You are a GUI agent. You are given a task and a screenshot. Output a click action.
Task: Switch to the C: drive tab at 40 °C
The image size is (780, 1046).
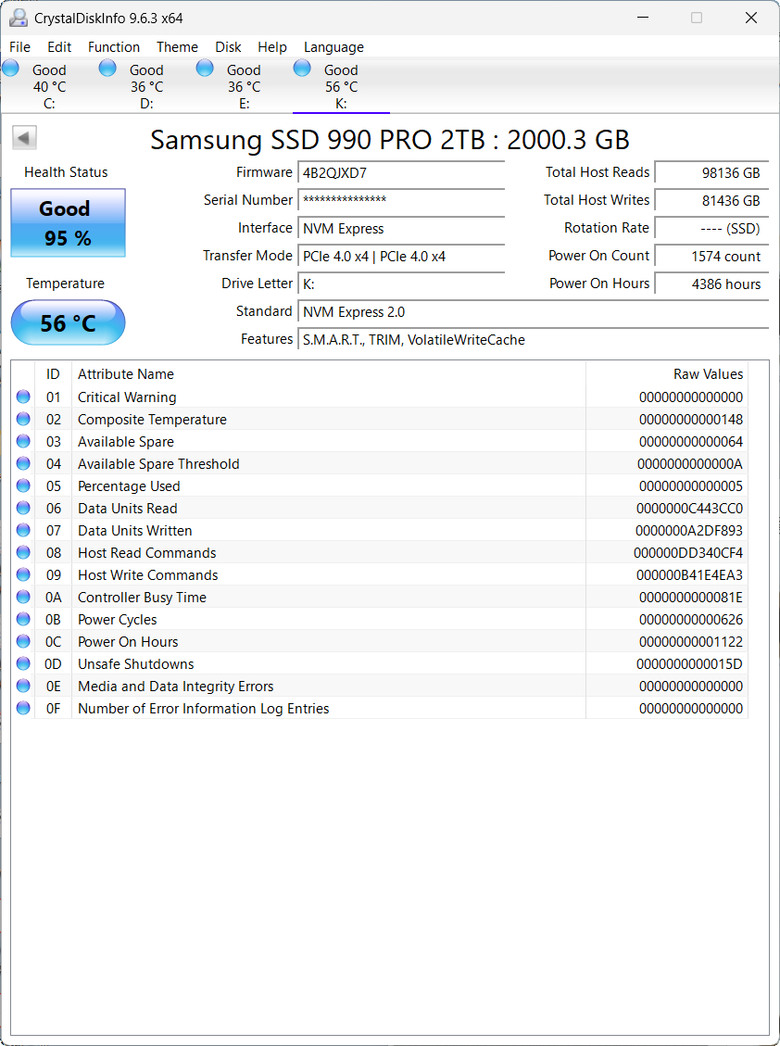click(x=49, y=87)
